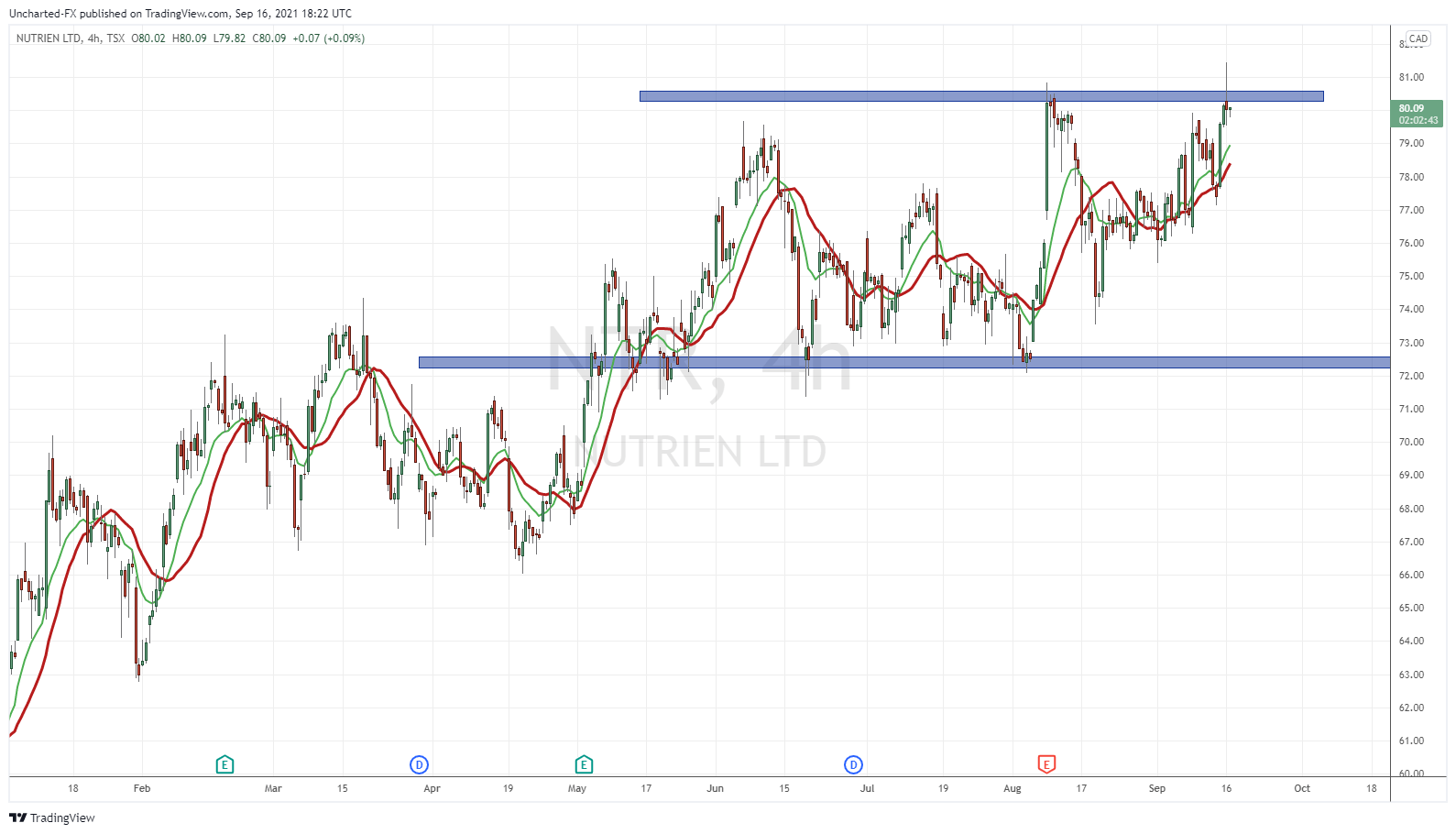Click the Jul label on time axis
Screen dimensions: 1456x834
tap(867, 788)
